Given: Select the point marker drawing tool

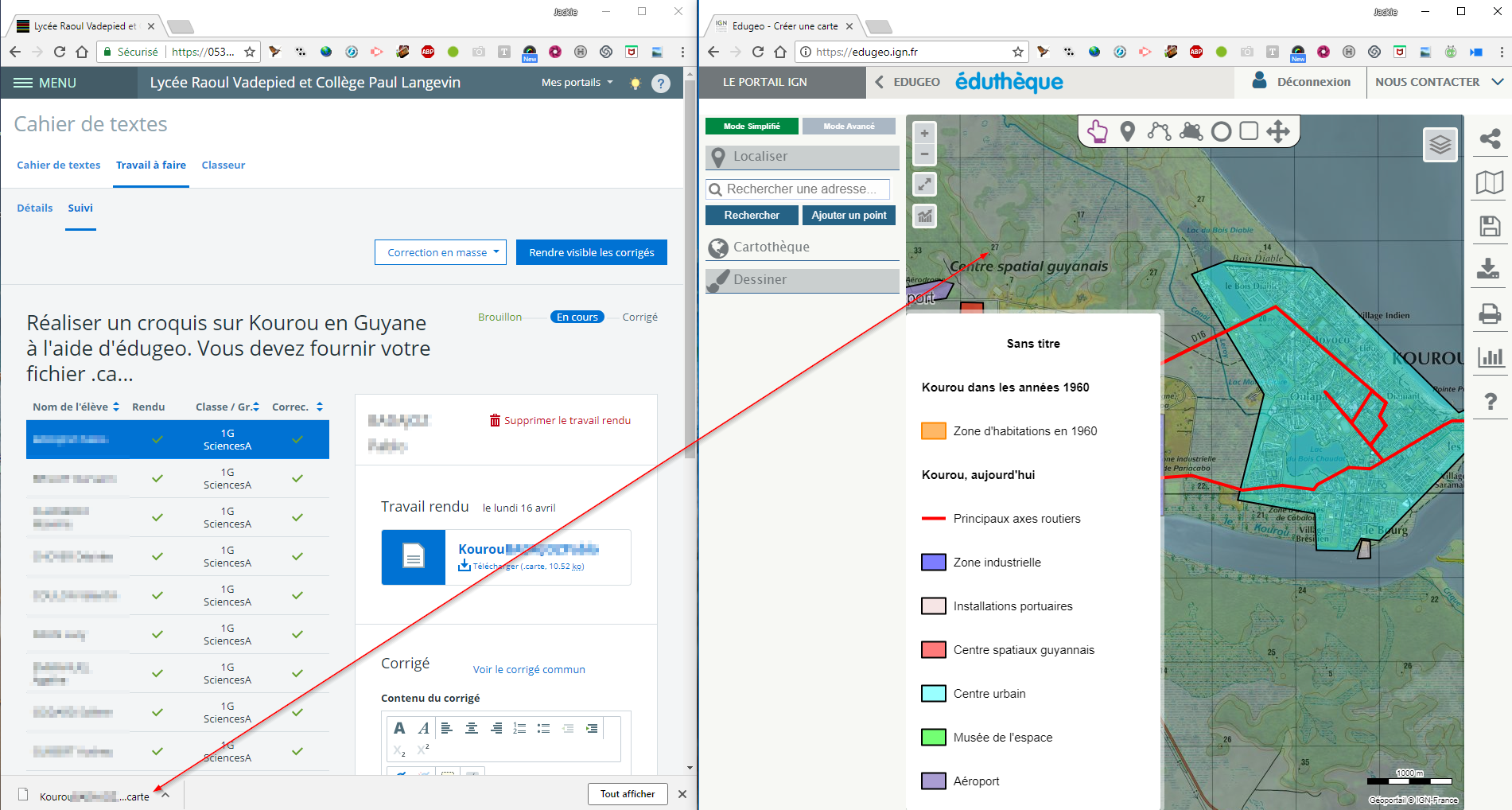Looking at the screenshot, I should 1127,131.
